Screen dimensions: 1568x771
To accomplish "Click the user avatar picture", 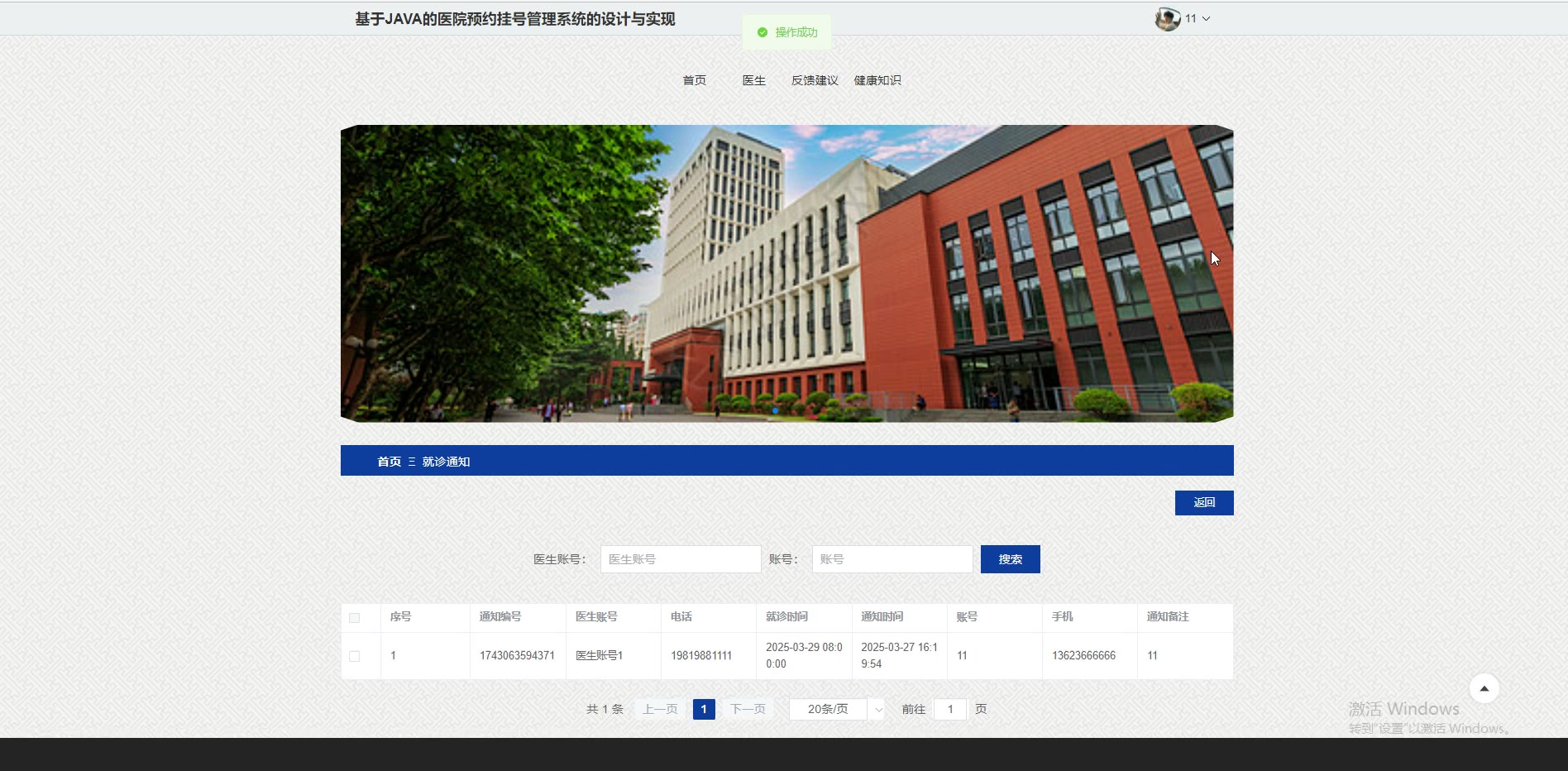I will 1167,18.
